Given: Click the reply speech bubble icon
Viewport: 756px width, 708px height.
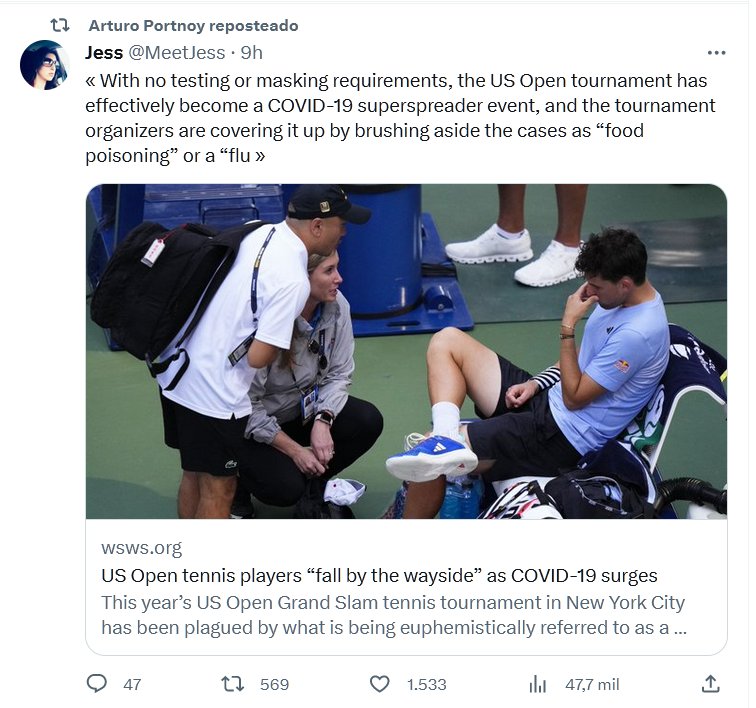Looking at the screenshot, I should (97, 684).
